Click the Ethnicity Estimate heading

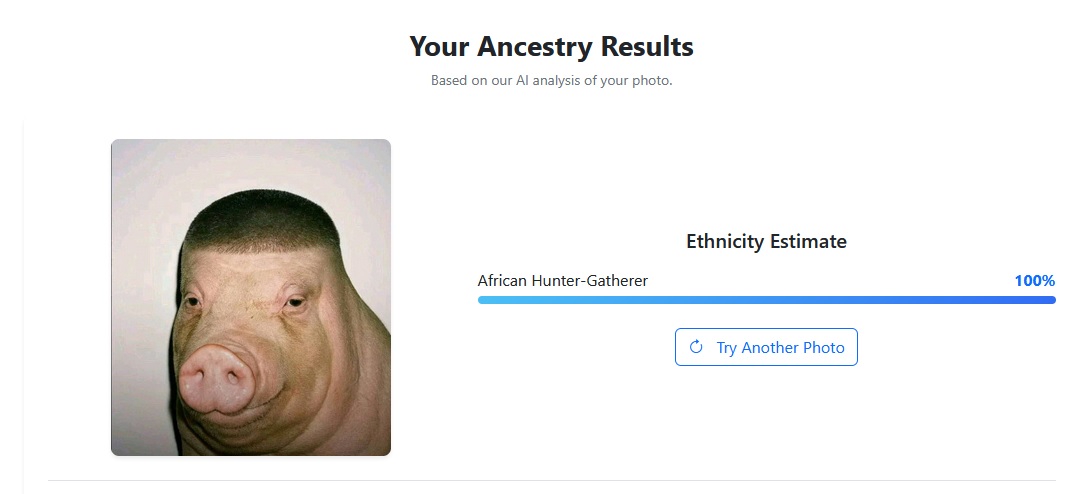pyautogui.click(x=766, y=241)
